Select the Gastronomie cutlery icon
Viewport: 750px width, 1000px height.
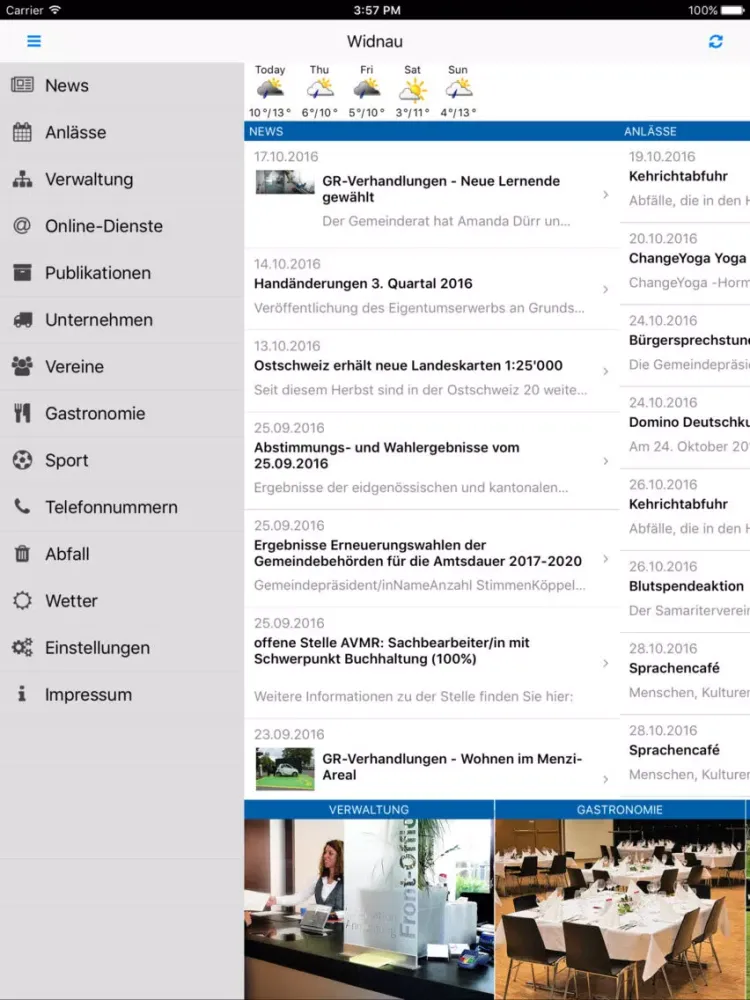(x=22, y=413)
